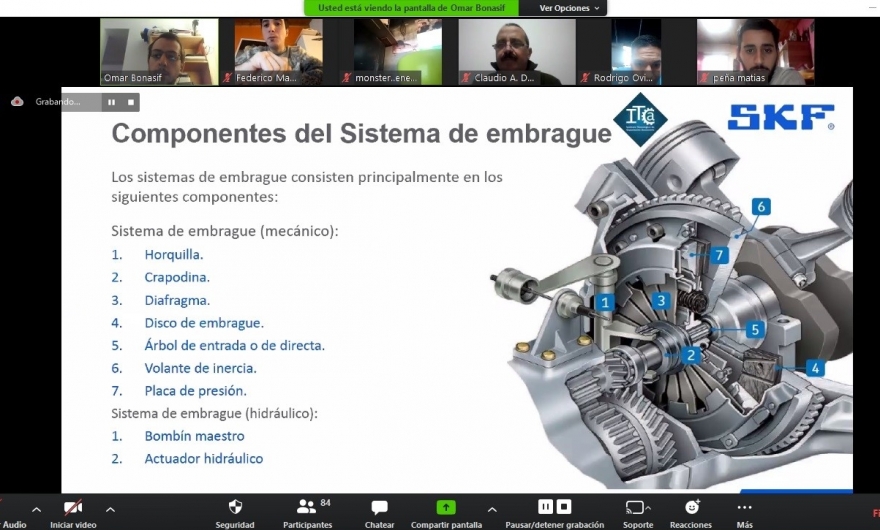Toggle camera with Iniciar video
The image size is (880, 530).
point(73,508)
